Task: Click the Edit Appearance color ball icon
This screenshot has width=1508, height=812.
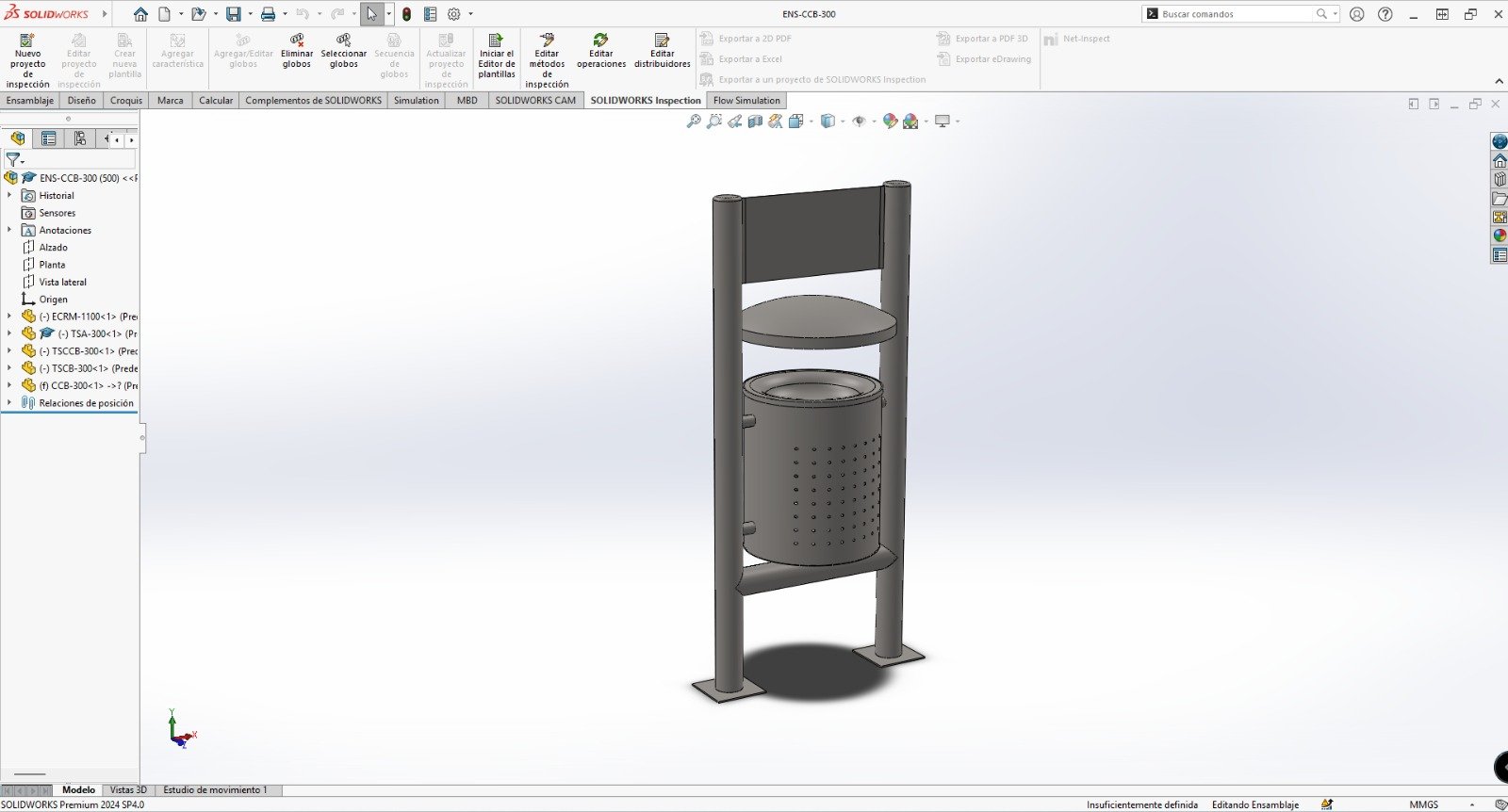Action: tap(890, 122)
